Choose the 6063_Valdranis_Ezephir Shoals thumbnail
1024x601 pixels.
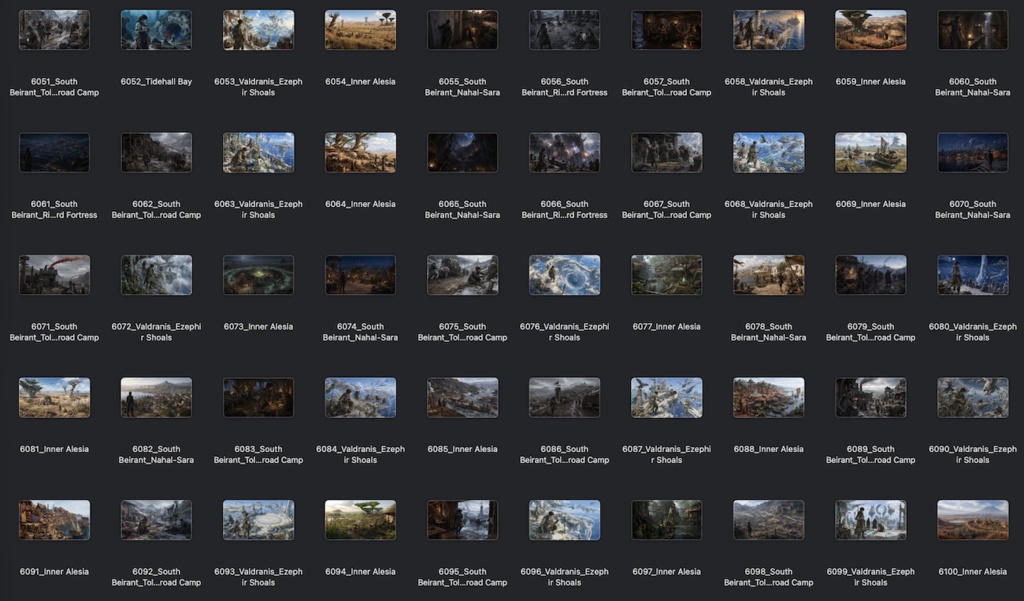(x=259, y=152)
